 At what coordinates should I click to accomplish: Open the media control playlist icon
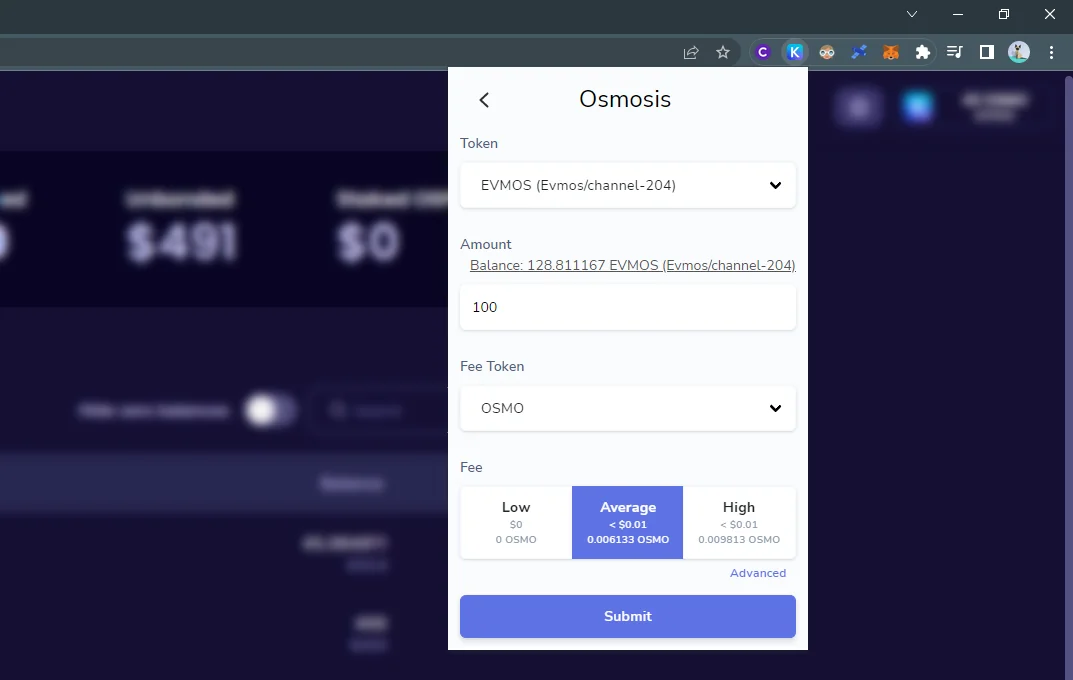pos(955,52)
